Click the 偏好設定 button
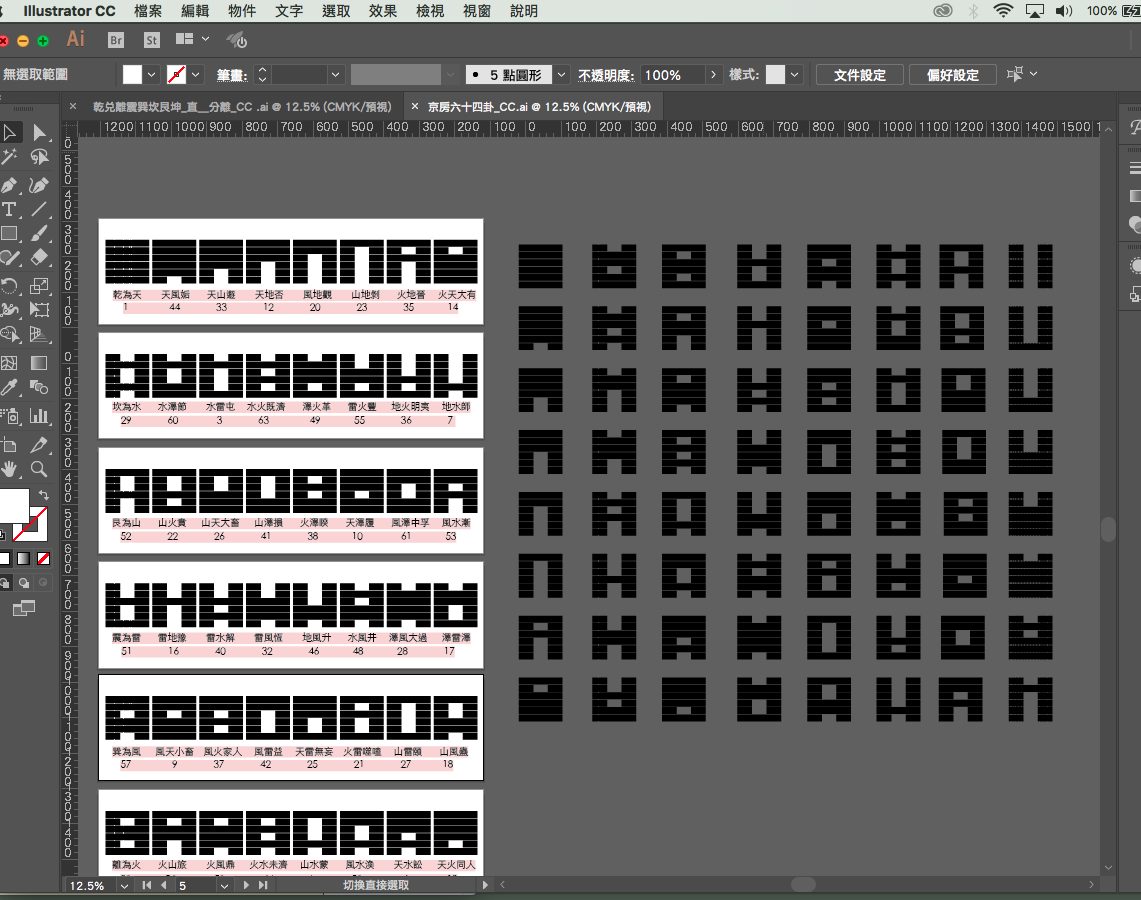Image resolution: width=1141 pixels, height=900 pixels. tap(953, 75)
